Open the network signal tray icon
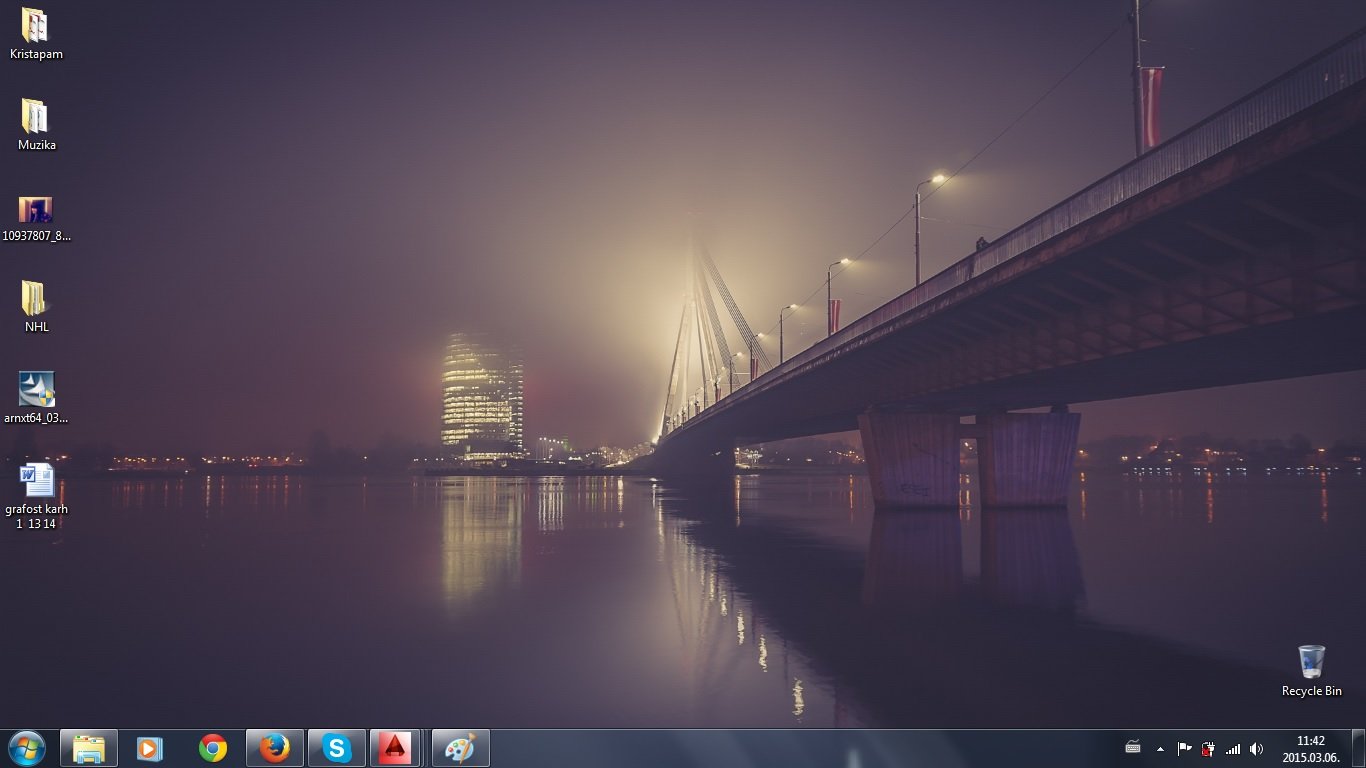 pos(1233,748)
